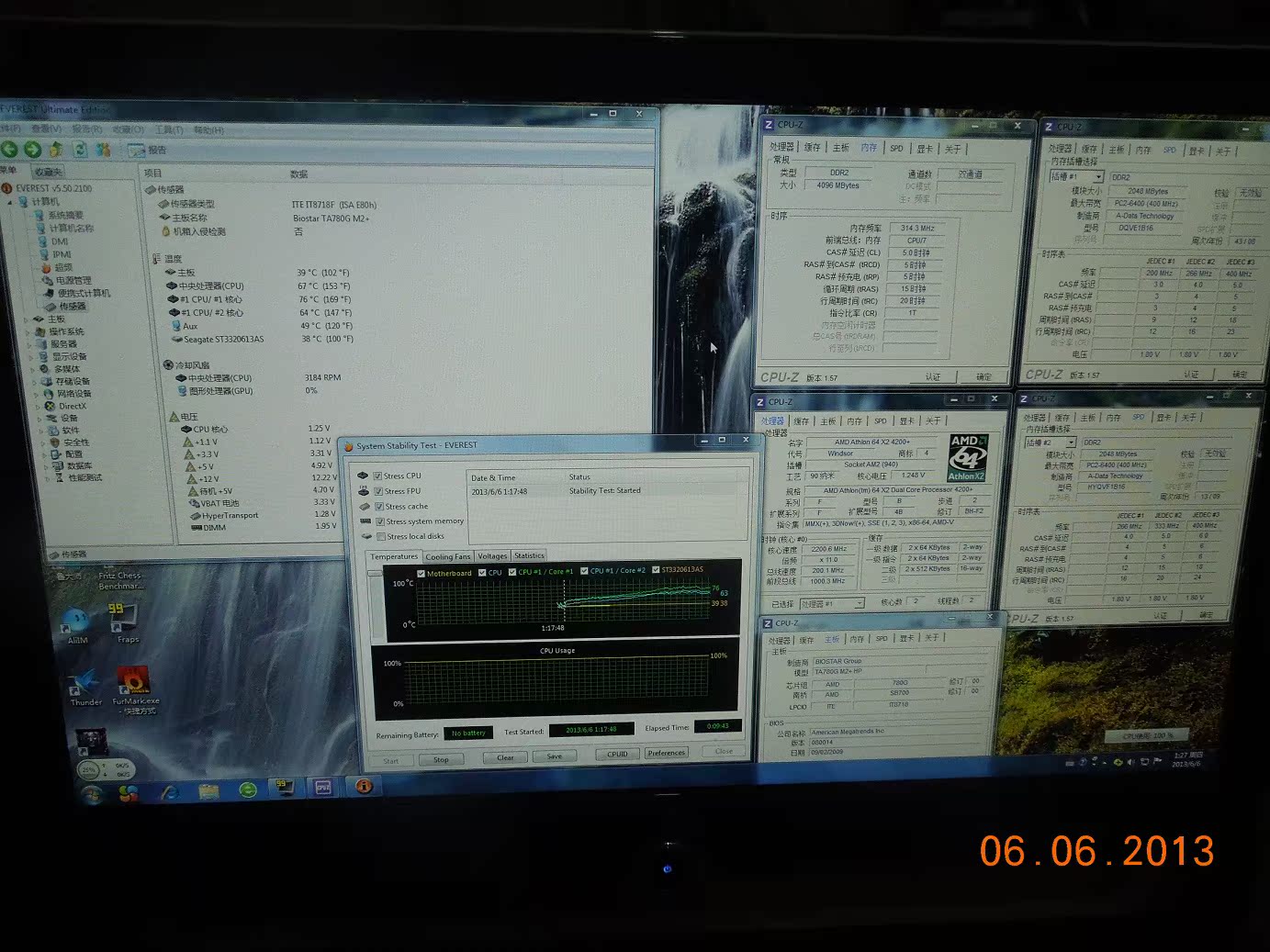The height and width of the screenshot is (952, 1270).
Task: Toggle the CPU #1 / Core #2 graph checkbox
Action: (584, 571)
